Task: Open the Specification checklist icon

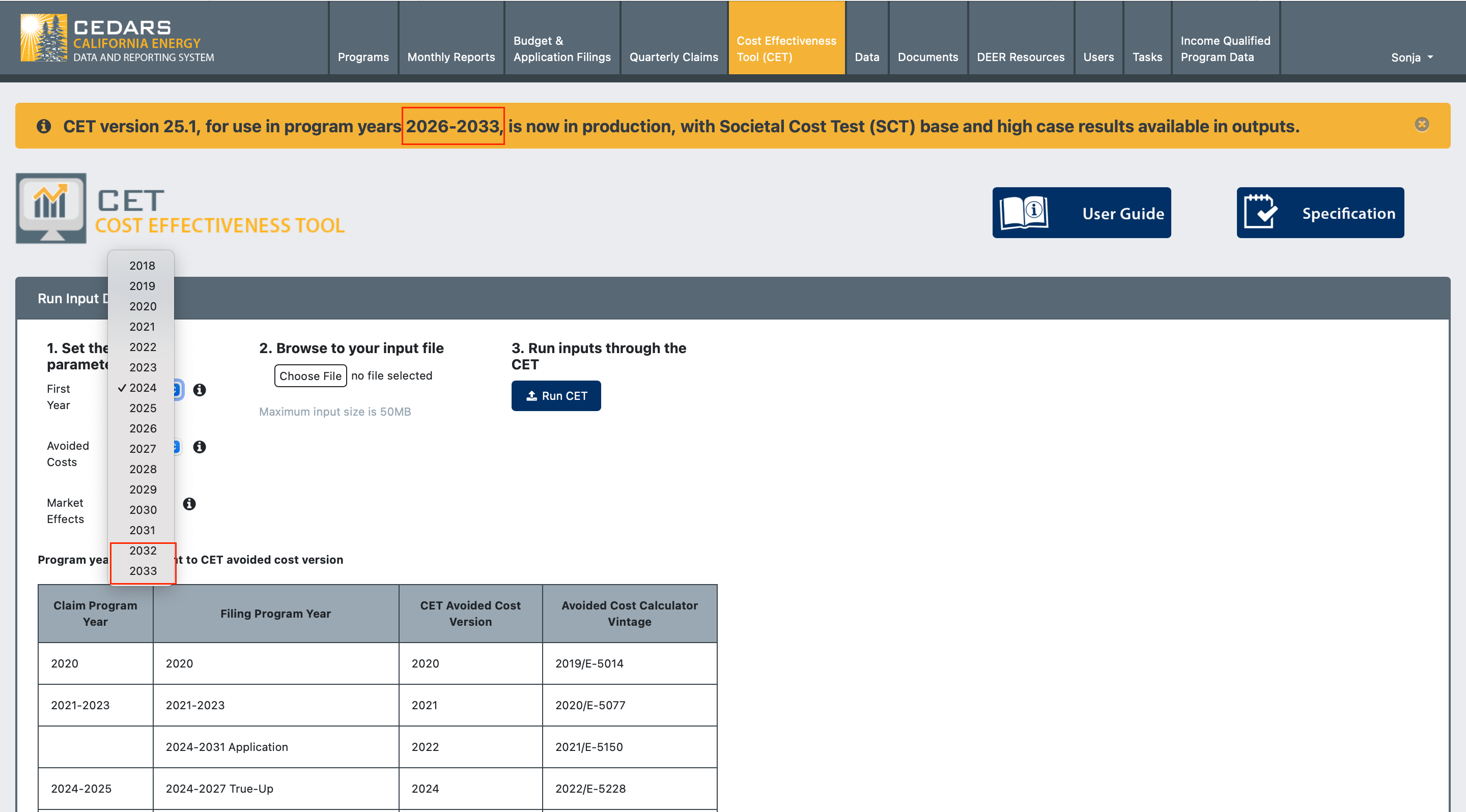Action: (x=1260, y=213)
